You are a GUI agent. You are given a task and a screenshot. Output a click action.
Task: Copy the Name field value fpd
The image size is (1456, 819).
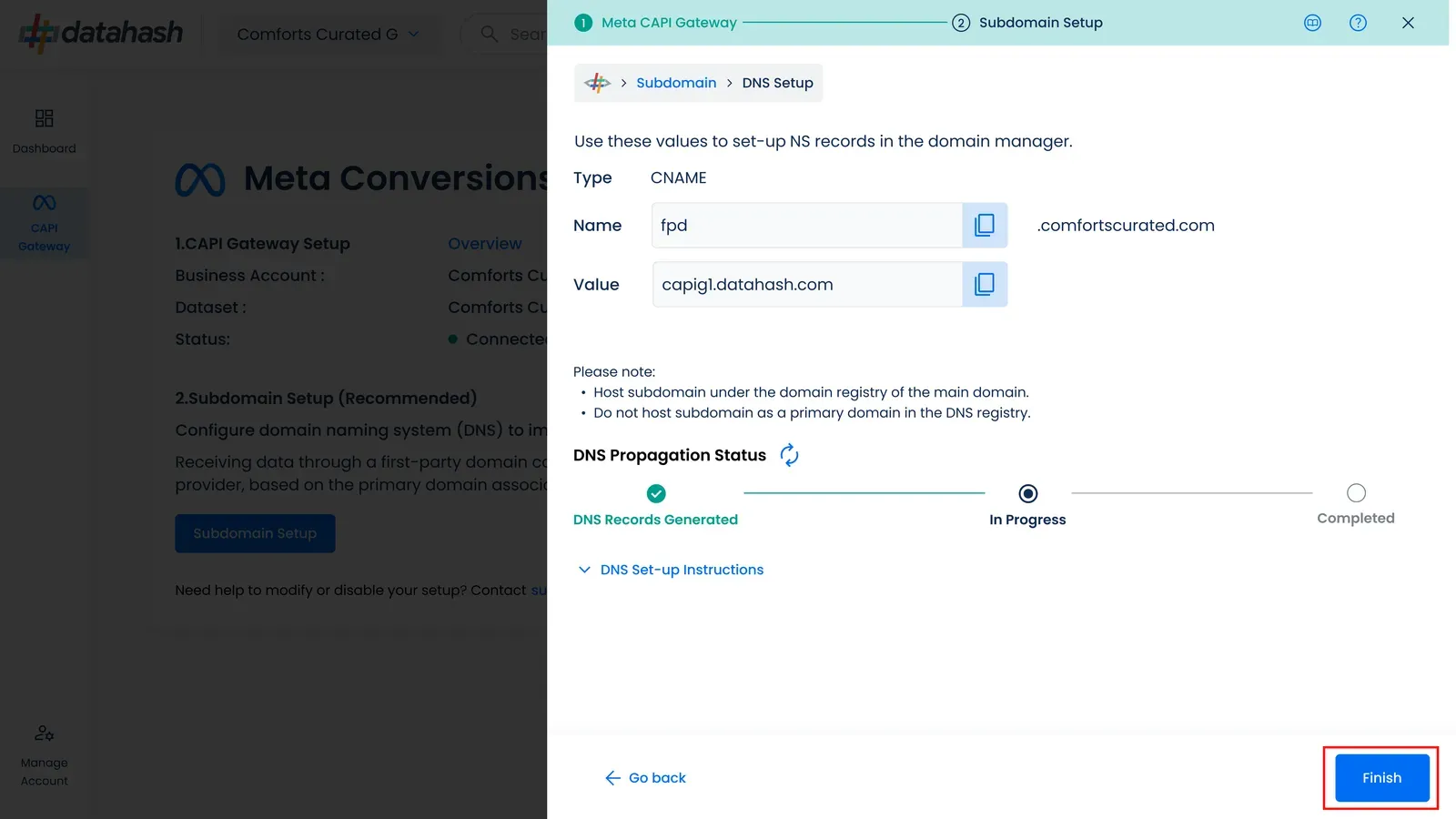coord(985,226)
